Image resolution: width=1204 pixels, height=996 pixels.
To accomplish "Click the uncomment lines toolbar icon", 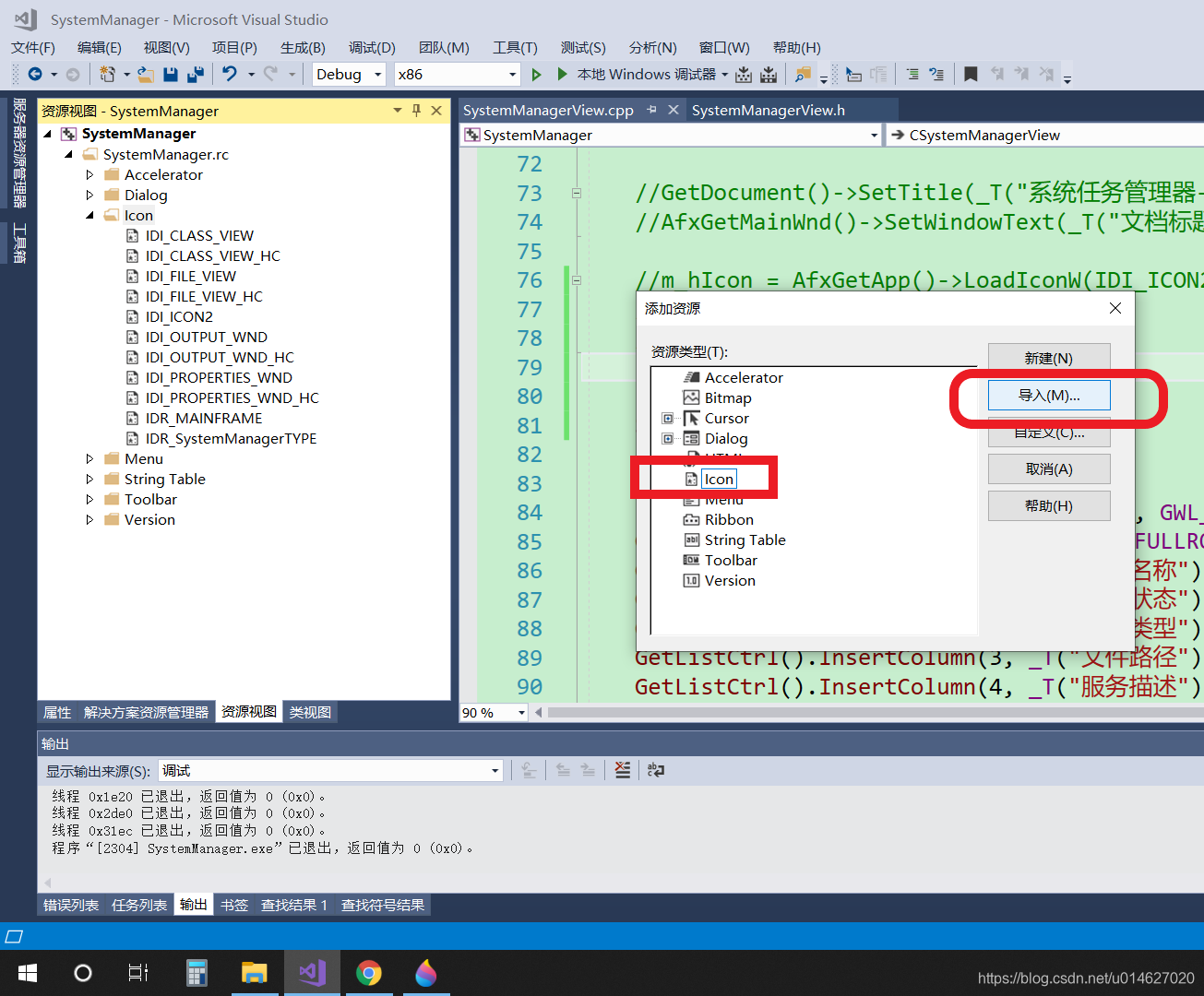I will coord(936,74).
